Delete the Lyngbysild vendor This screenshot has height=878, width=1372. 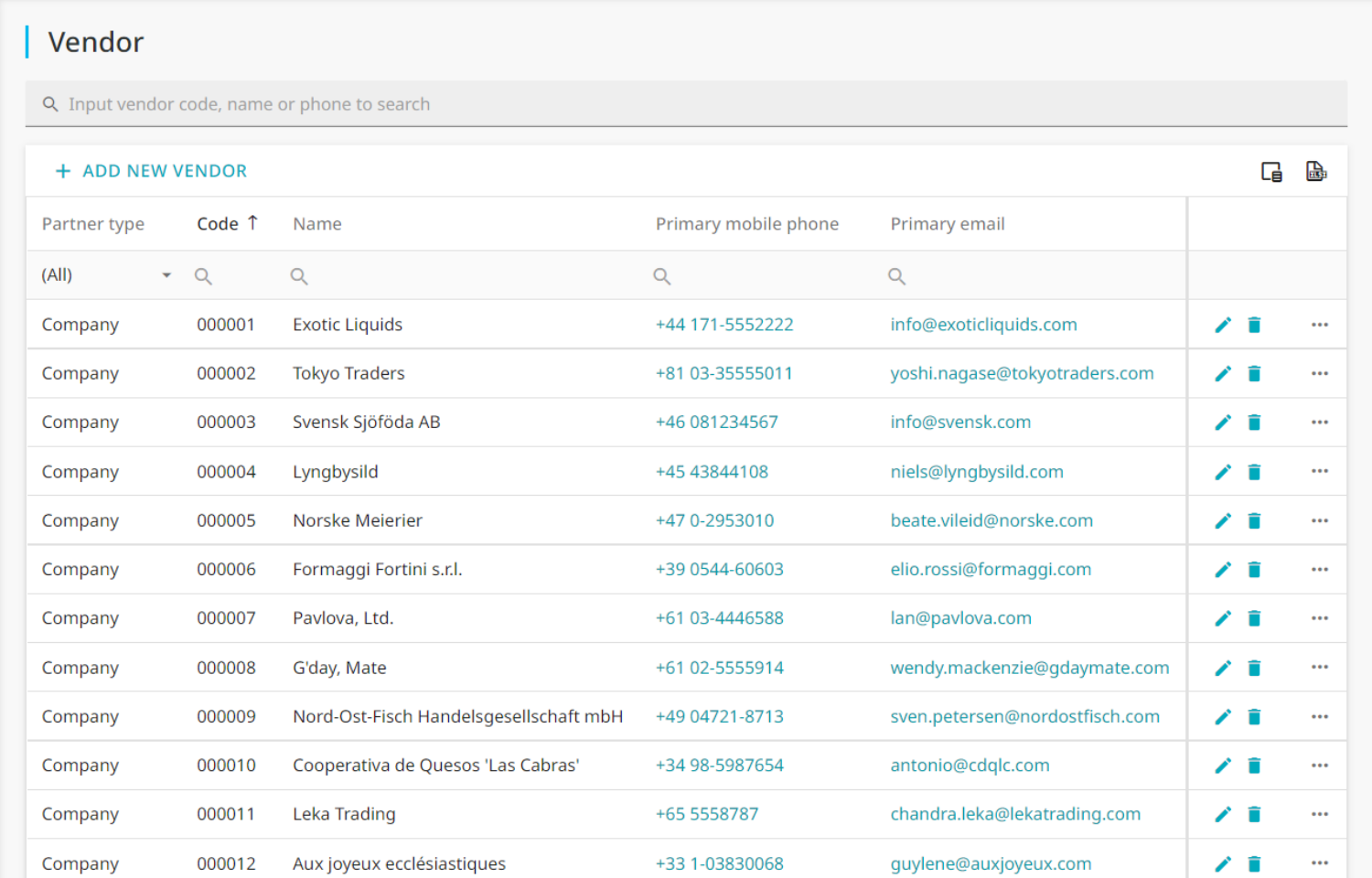click(x=1255, y=472)
